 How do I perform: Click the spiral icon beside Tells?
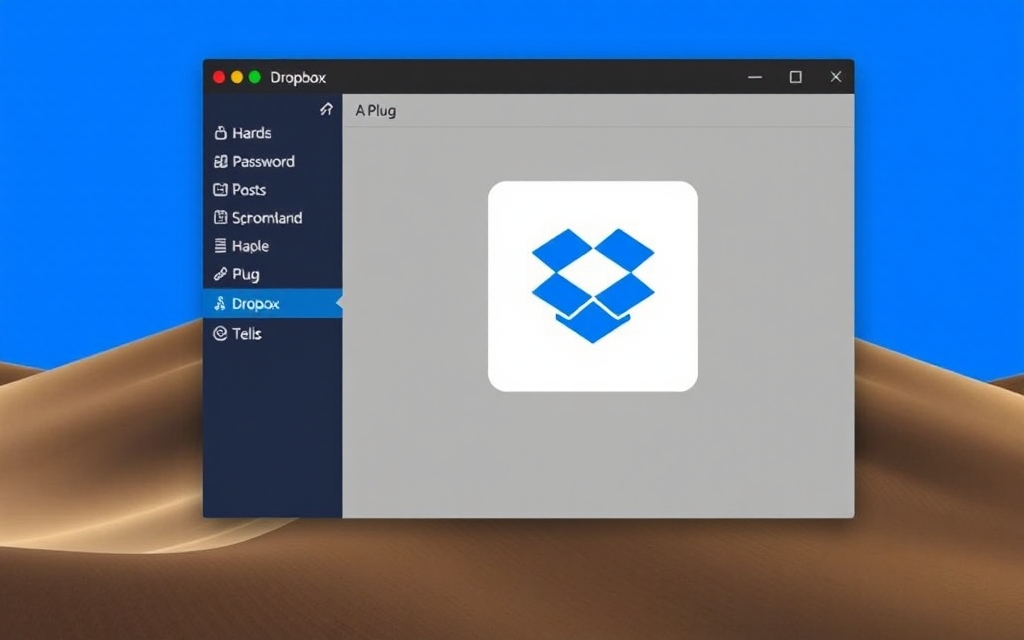pos(221,334)
